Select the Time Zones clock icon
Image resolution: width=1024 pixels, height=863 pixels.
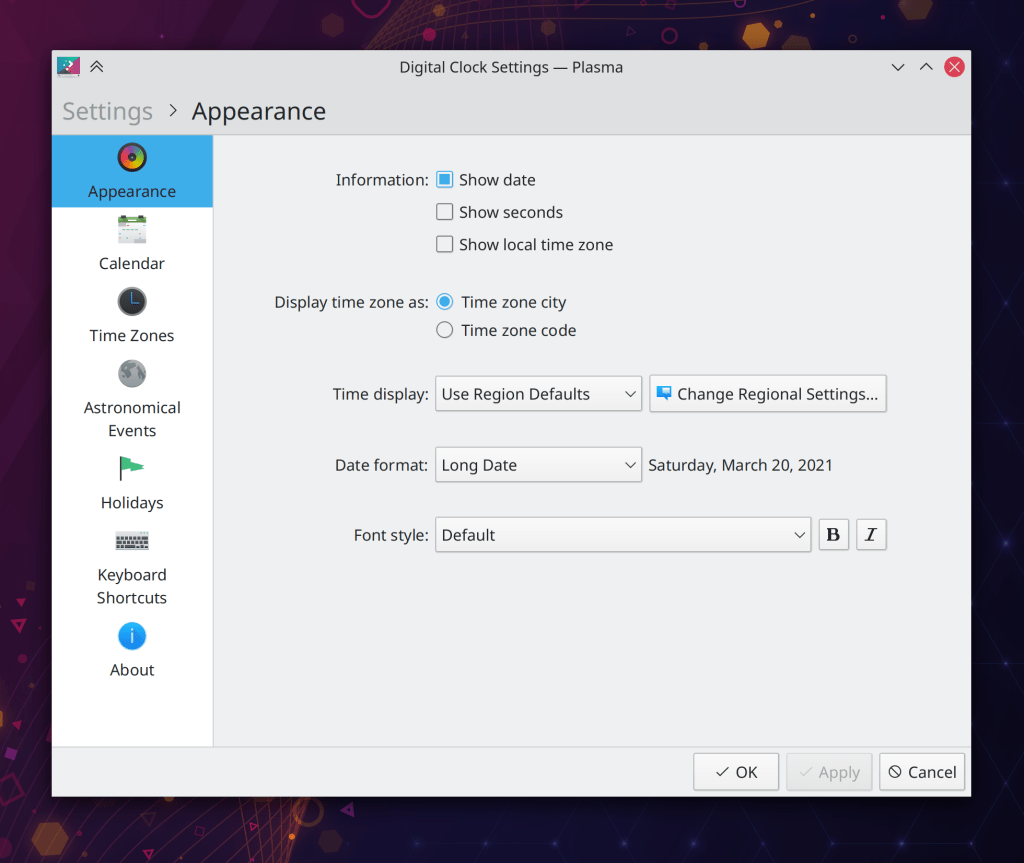132,302
